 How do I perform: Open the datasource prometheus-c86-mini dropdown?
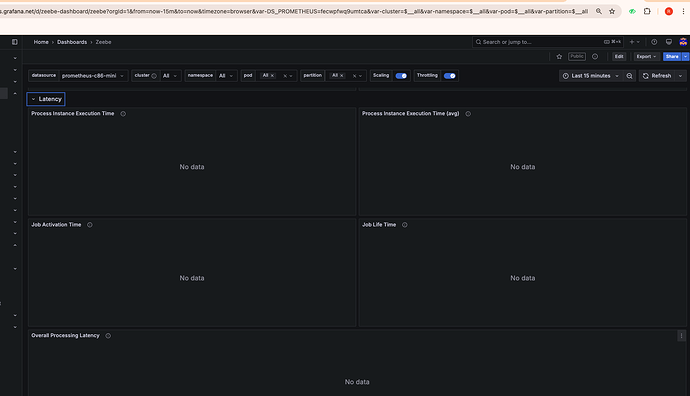pyautogui.click(x=93, y=76)
